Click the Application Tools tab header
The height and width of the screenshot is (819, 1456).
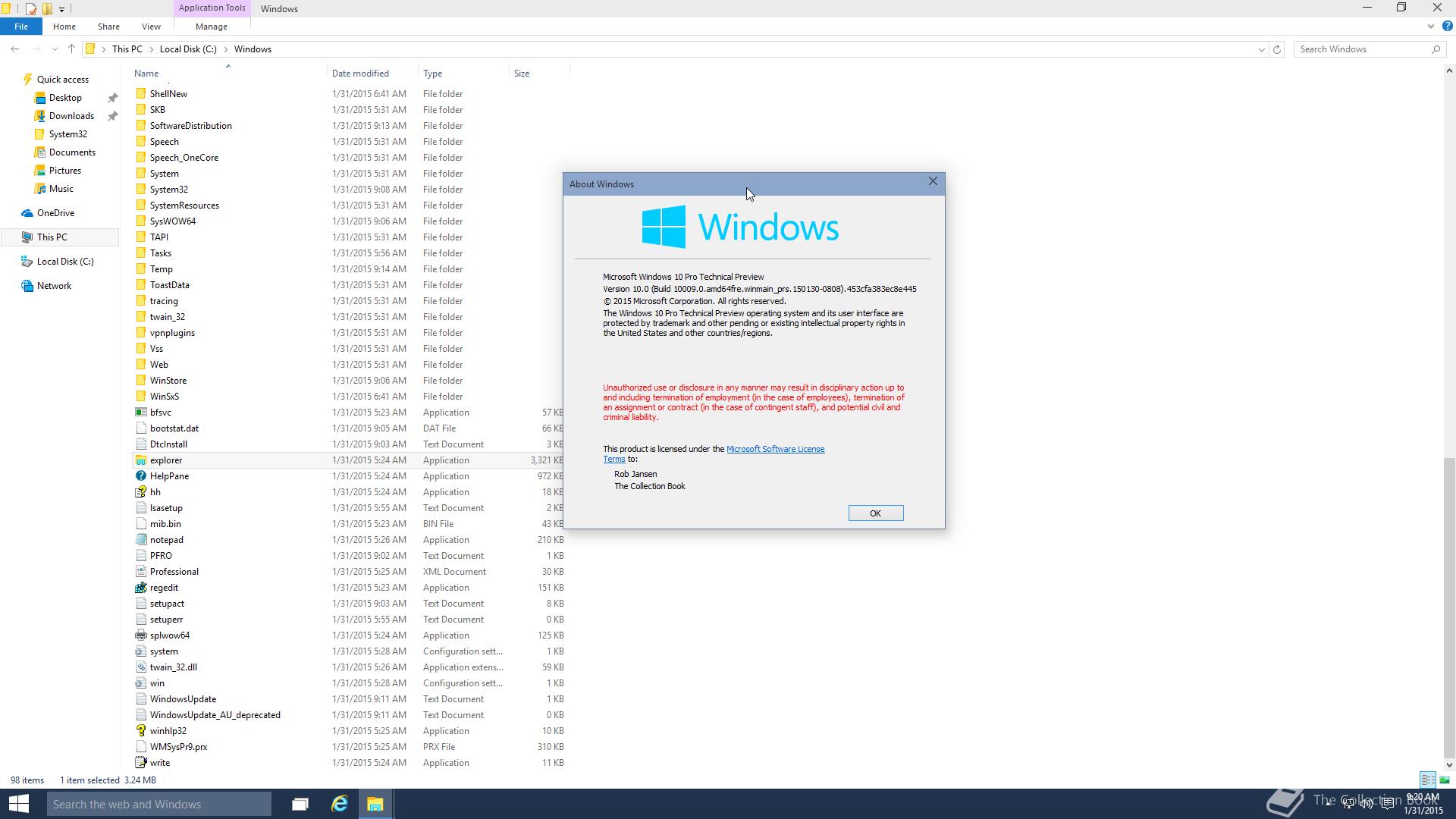(x=212, y=8)
